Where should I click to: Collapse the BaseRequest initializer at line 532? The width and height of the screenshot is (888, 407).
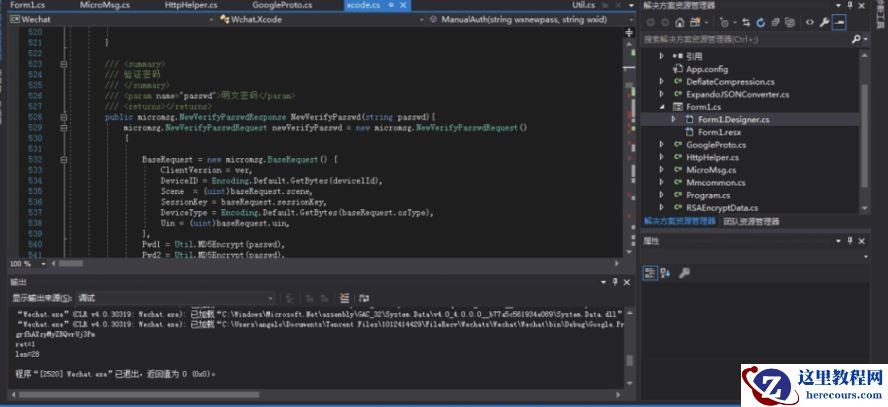tap(63, 160)
